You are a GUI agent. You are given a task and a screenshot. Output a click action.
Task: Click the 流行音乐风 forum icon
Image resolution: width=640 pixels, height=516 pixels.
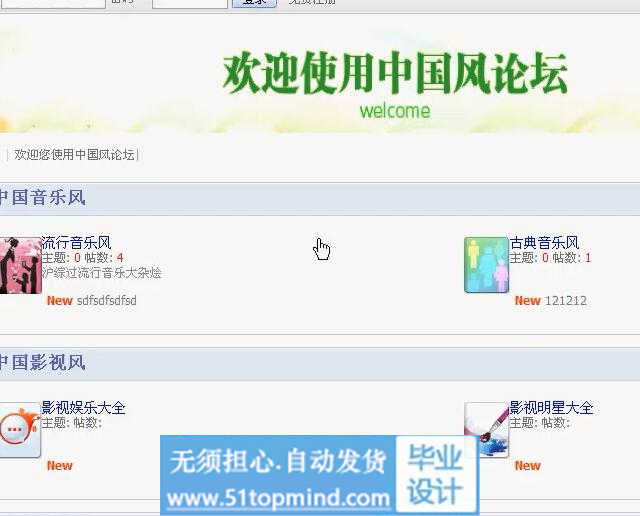click(x=20, y=265)
